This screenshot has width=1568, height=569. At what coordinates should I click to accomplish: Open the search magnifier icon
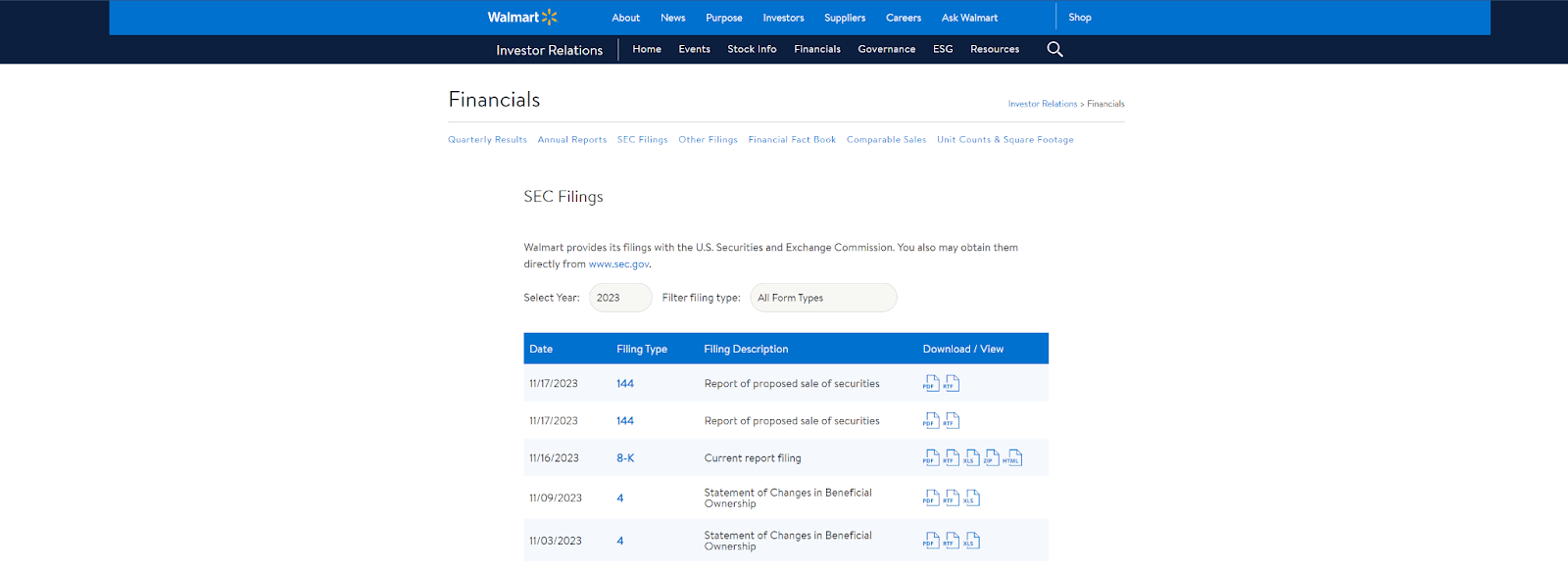point(1054,49)
